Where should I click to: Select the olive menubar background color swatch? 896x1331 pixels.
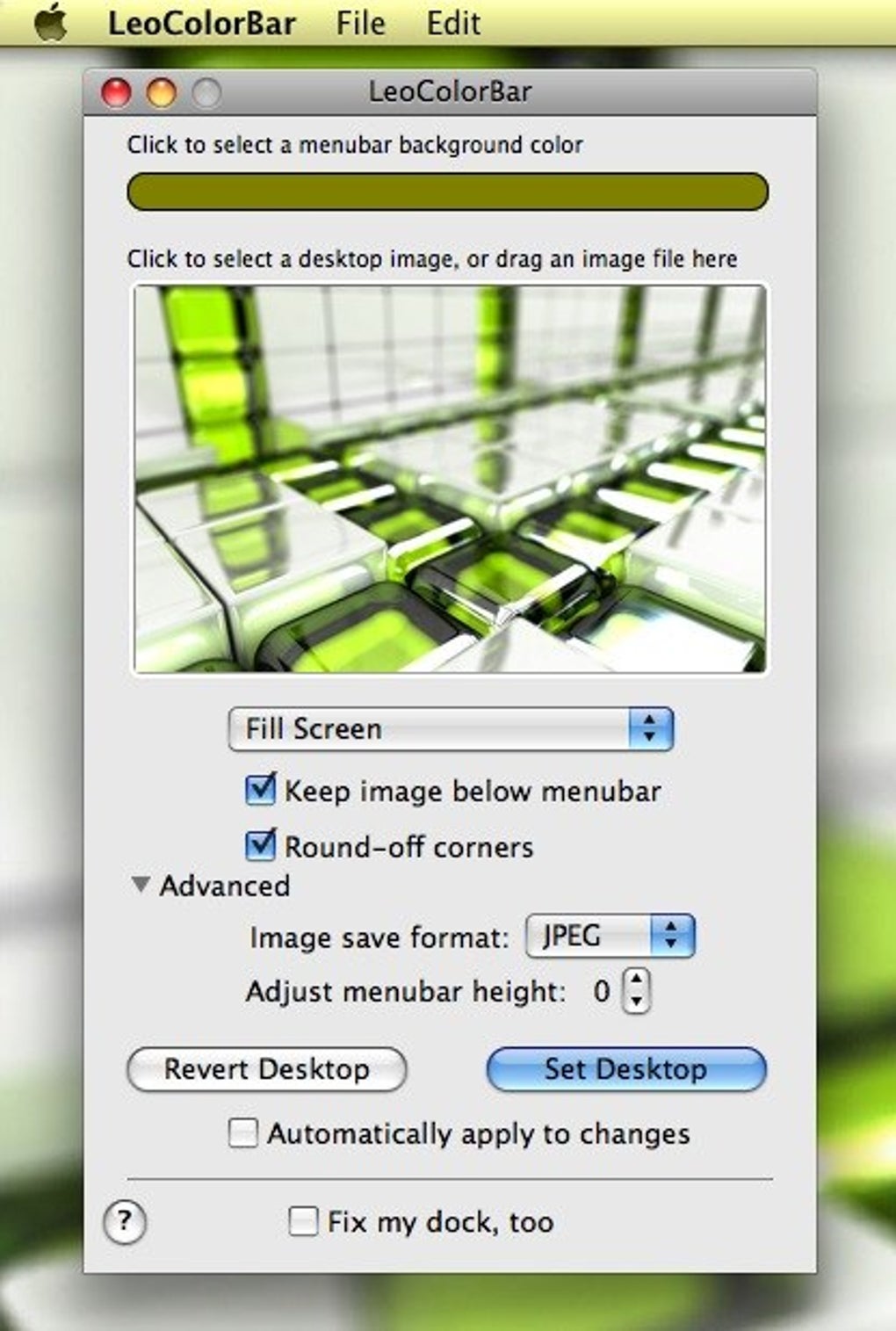click(448, 192)
